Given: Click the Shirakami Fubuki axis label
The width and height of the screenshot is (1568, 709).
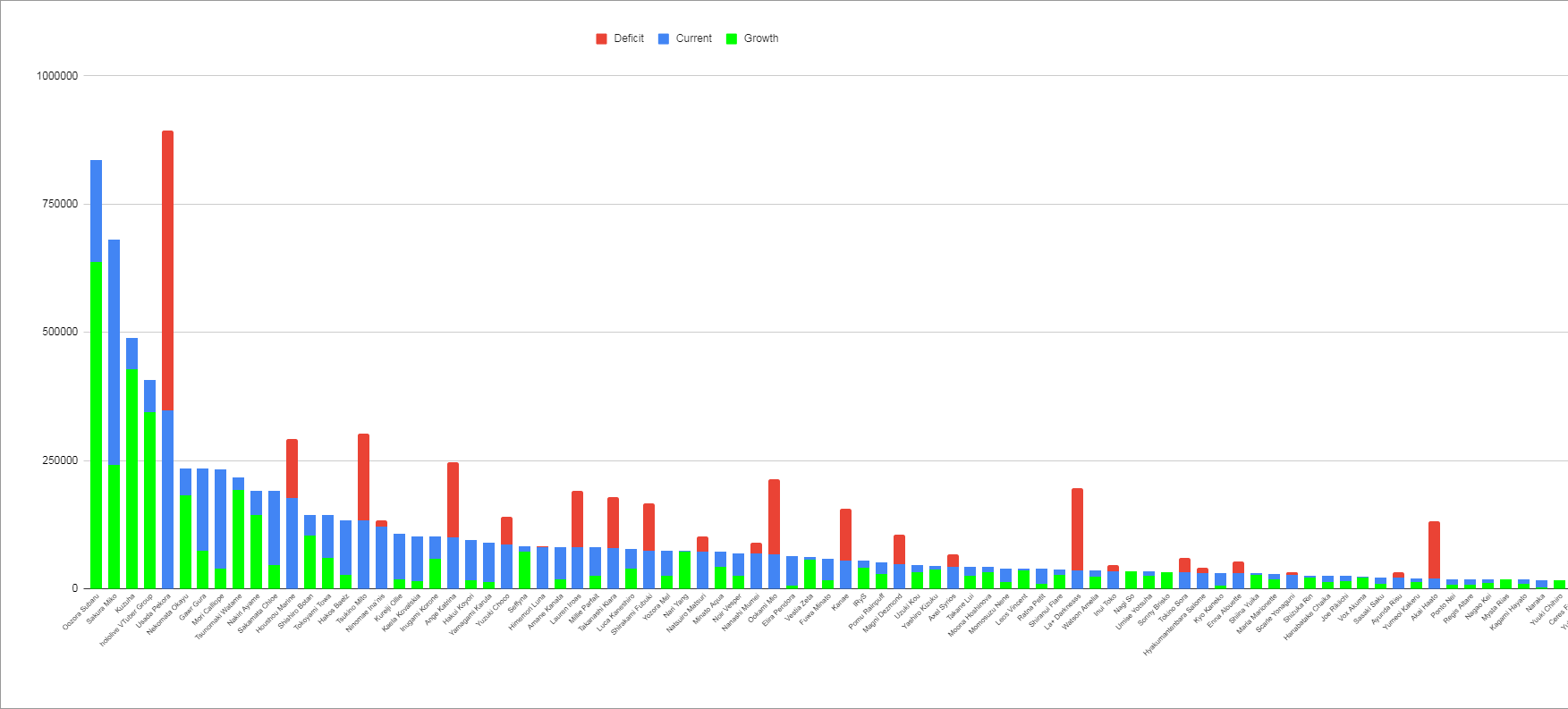Looking at the screenshot, I should pyautogui.click(x=632, y=614).
